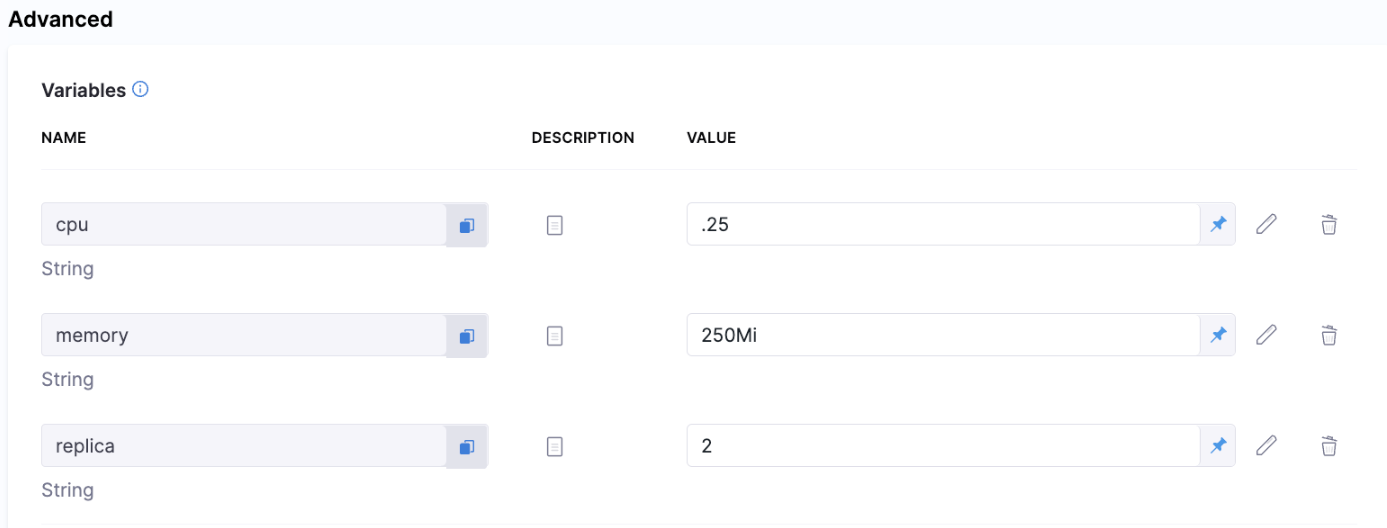Open description for cpu variable
1387x528 pixels.
click(x=555, y=226)
